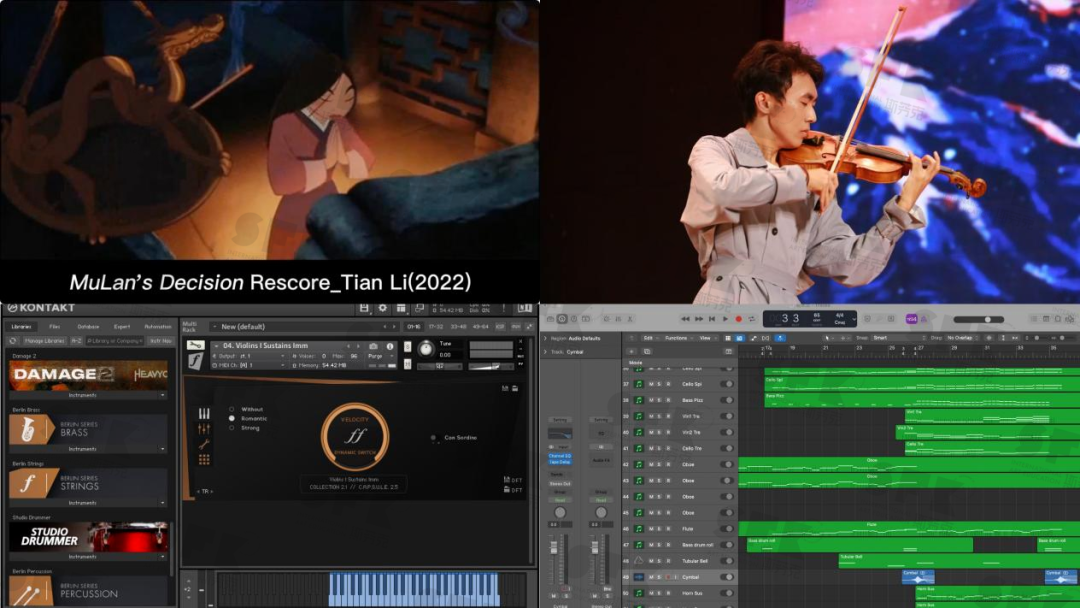Click the Logic rewind button
This screenshot has width=1080, height=608.
[x=685, y=319]
